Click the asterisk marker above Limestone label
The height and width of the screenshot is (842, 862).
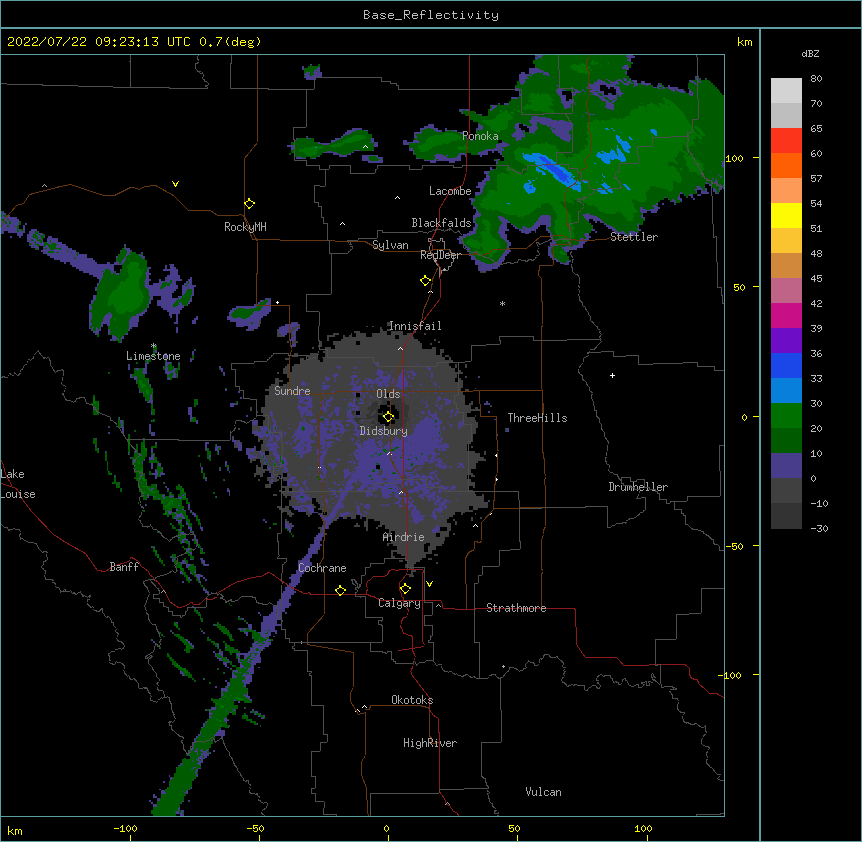tap(154, 346)
